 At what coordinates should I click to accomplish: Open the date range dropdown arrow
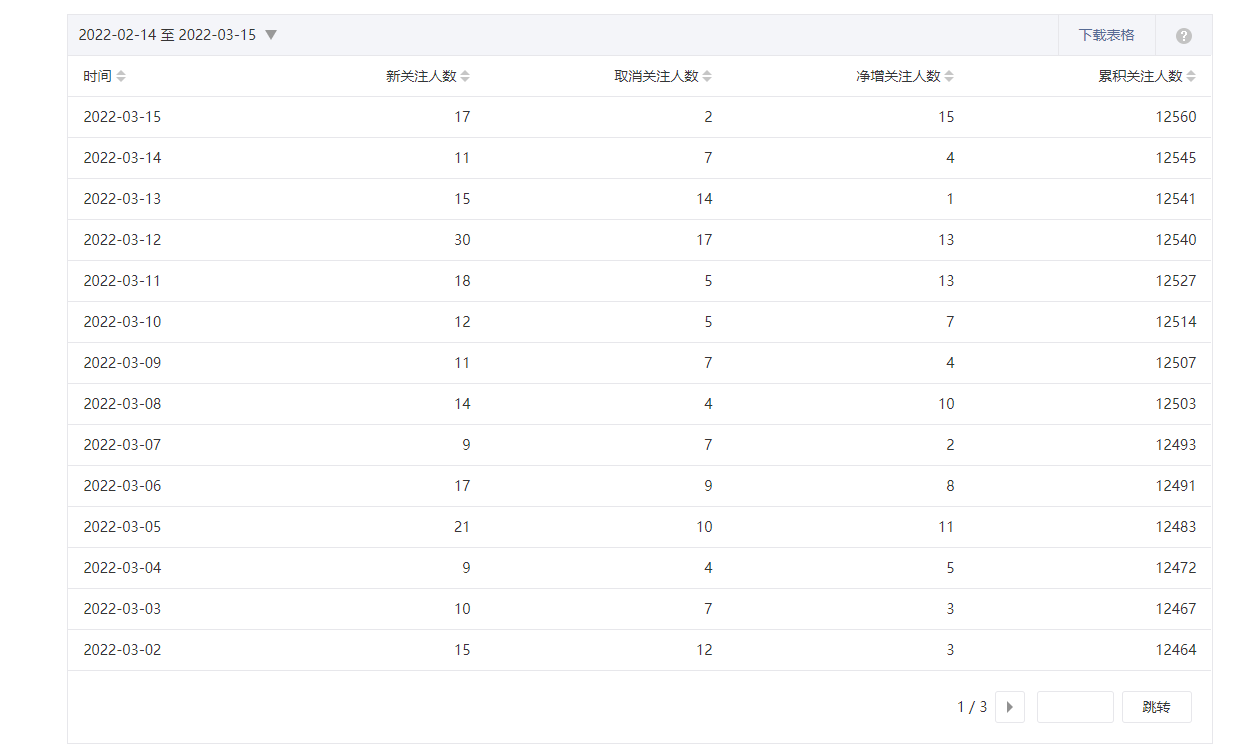point(270,35)
